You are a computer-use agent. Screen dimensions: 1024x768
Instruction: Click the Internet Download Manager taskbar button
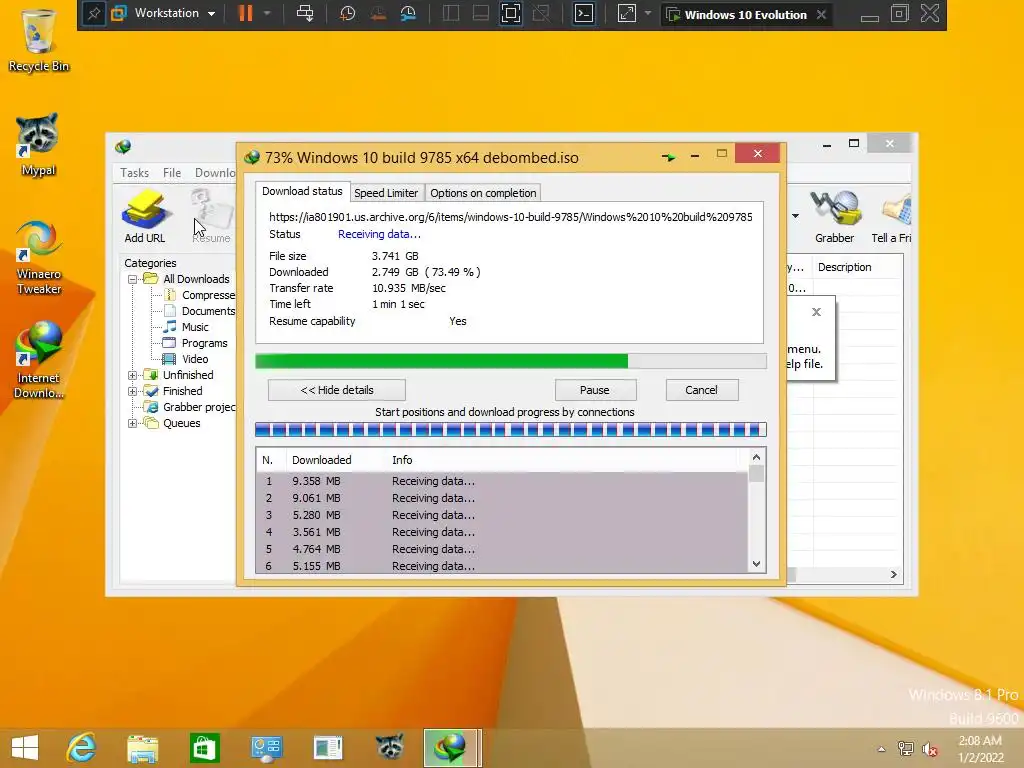pos(452,748)
